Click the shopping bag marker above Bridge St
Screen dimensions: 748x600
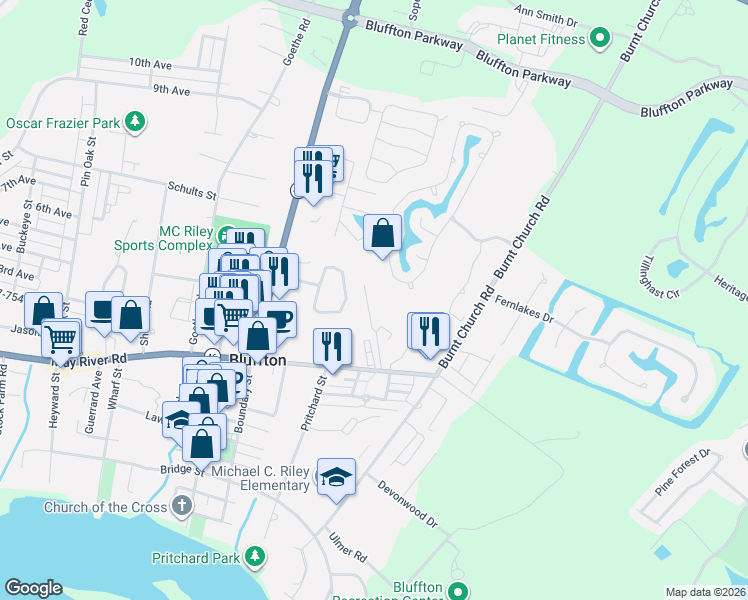[x=202, y=445]
